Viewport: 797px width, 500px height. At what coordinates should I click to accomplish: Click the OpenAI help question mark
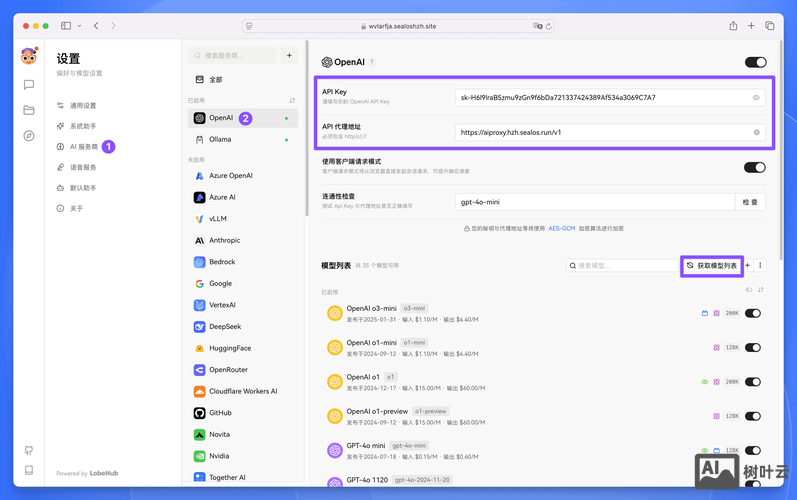coord(372,62)
